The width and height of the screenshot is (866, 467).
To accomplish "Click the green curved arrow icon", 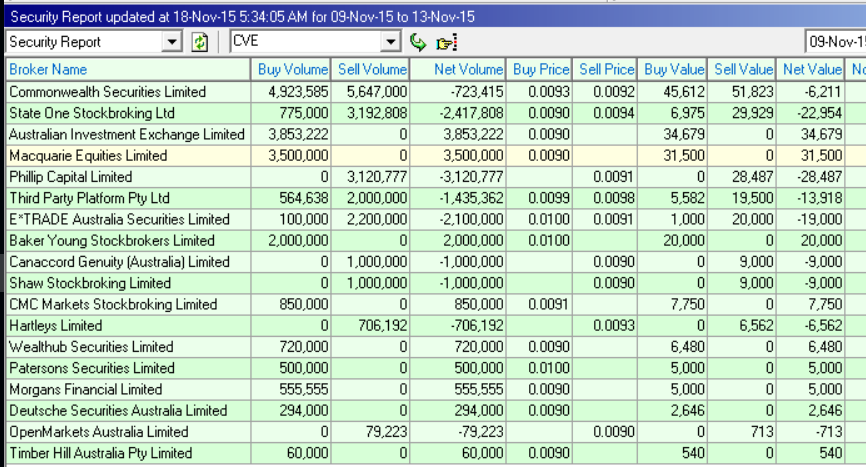I will tap(418, 42).
